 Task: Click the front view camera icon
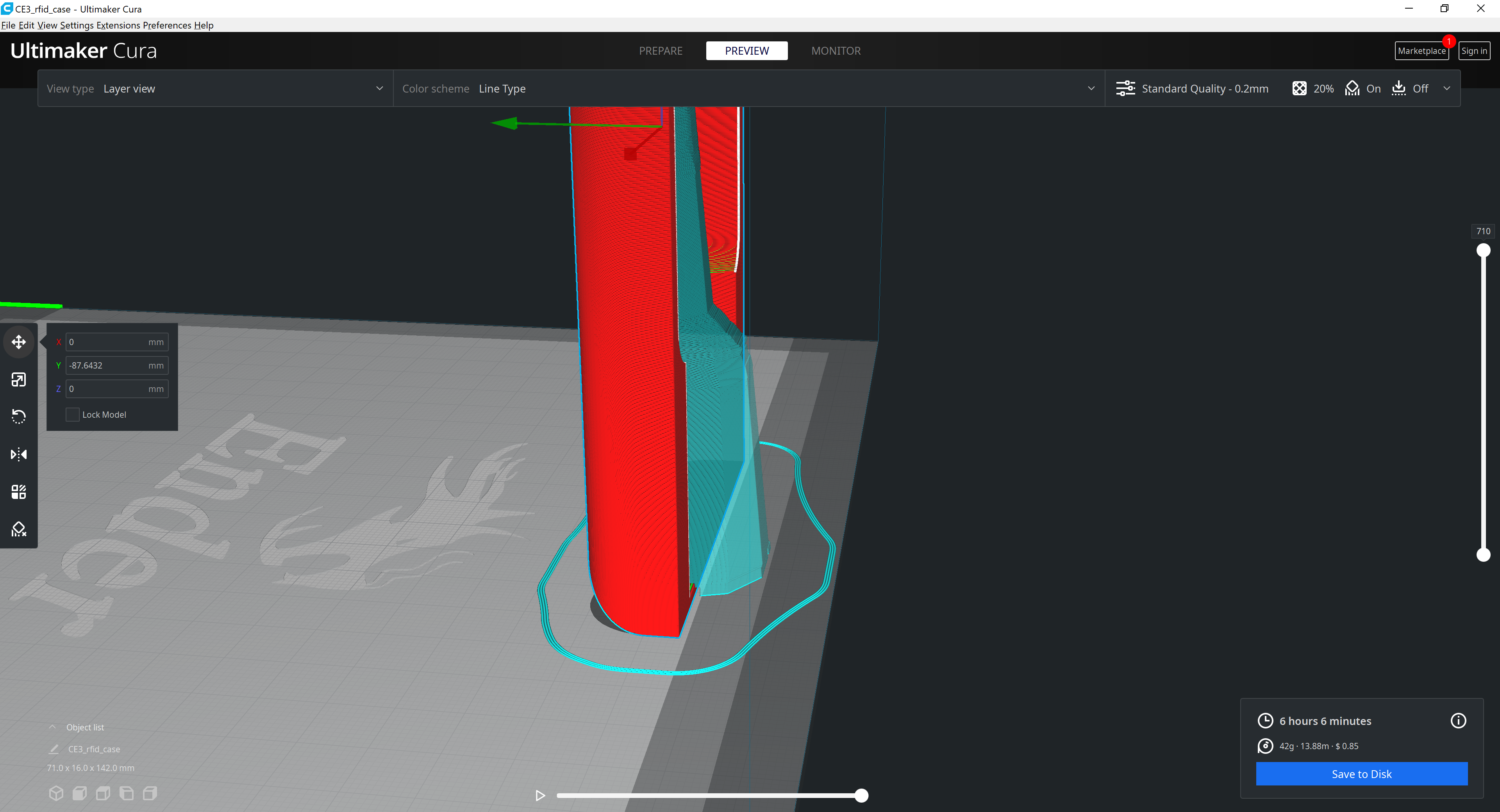click(80, 793)
